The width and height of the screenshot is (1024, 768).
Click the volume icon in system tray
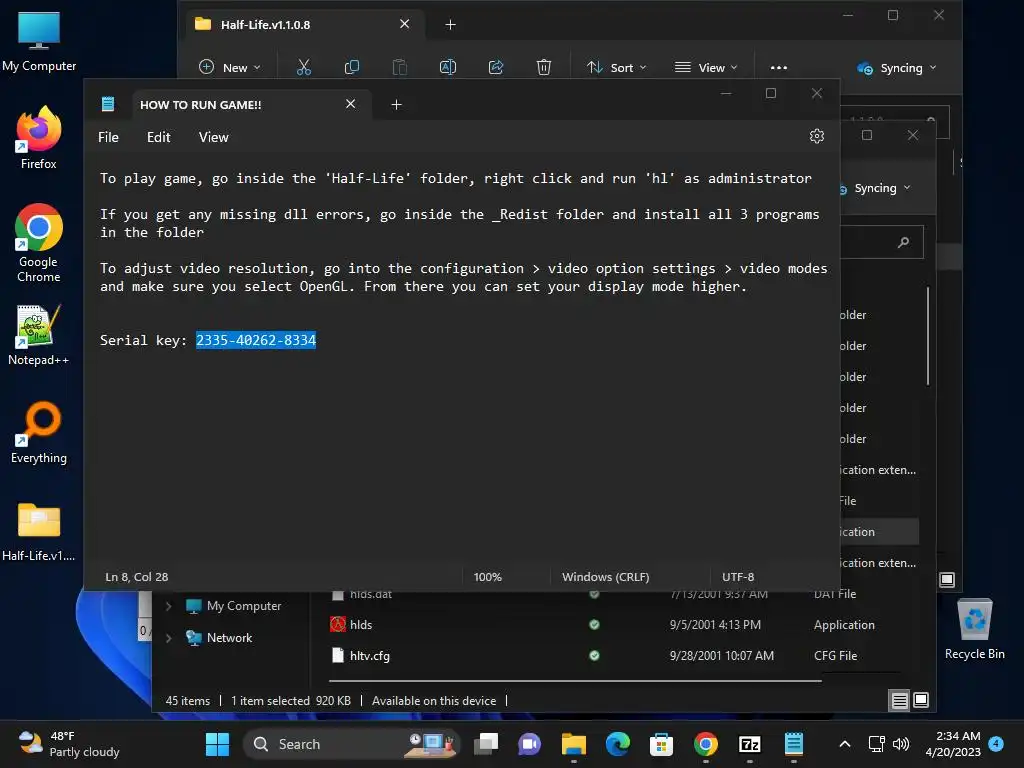[x=901, y=744]
